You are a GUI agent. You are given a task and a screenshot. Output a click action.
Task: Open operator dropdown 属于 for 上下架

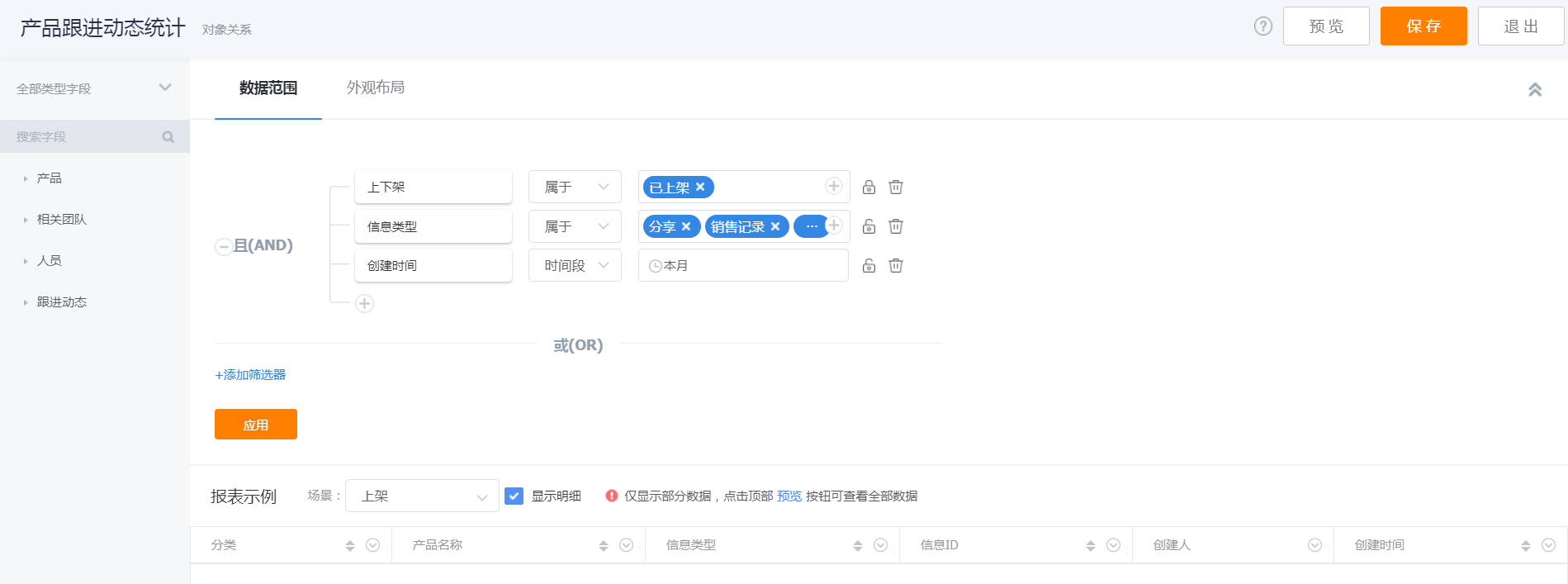pos(575,187)
